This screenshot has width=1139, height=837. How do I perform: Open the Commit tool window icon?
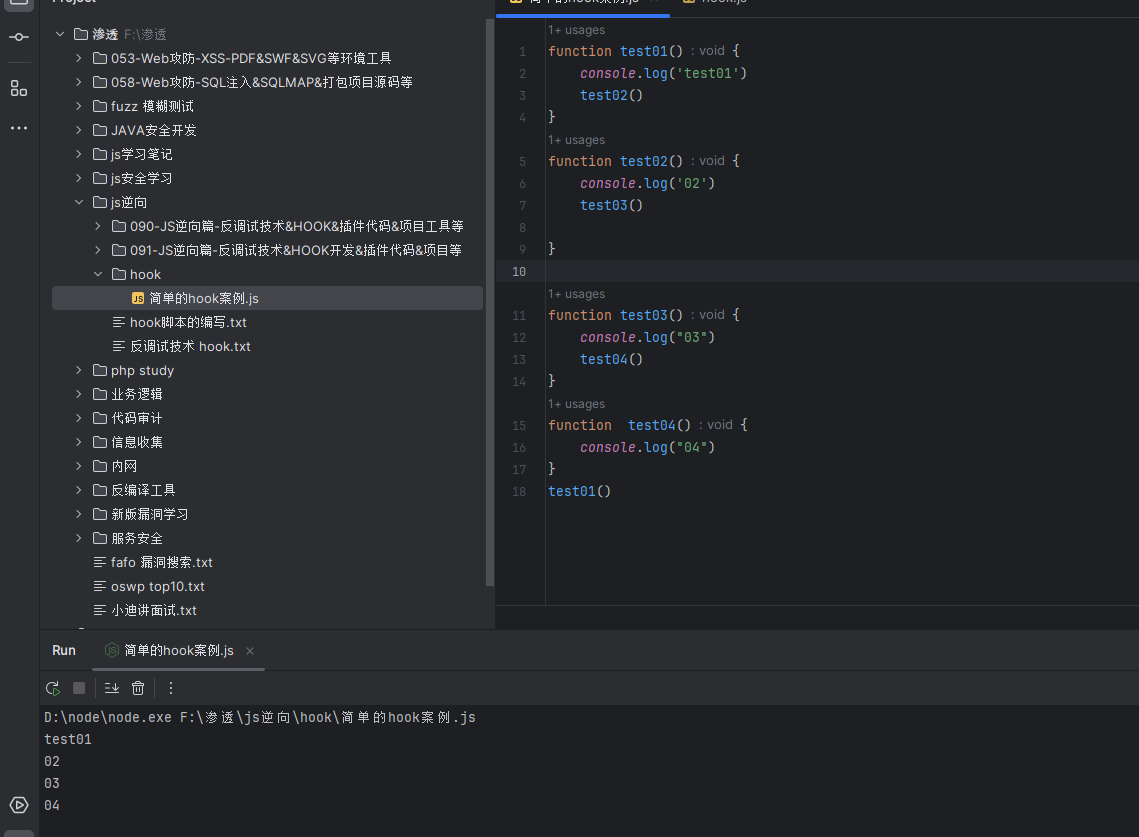pyautogui.click(x=19, y=37)
